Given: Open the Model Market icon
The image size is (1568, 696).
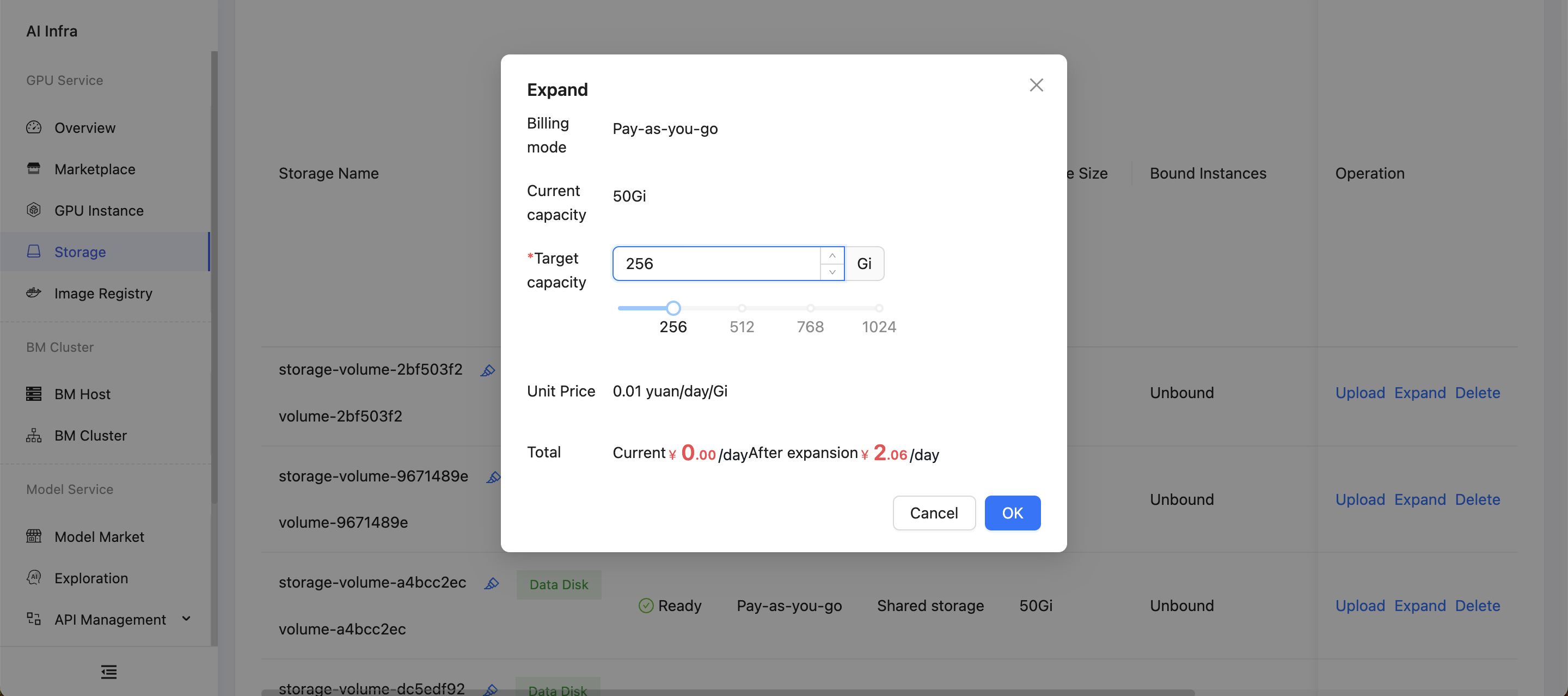Looking at the screenshot, I should click(33, 536).
